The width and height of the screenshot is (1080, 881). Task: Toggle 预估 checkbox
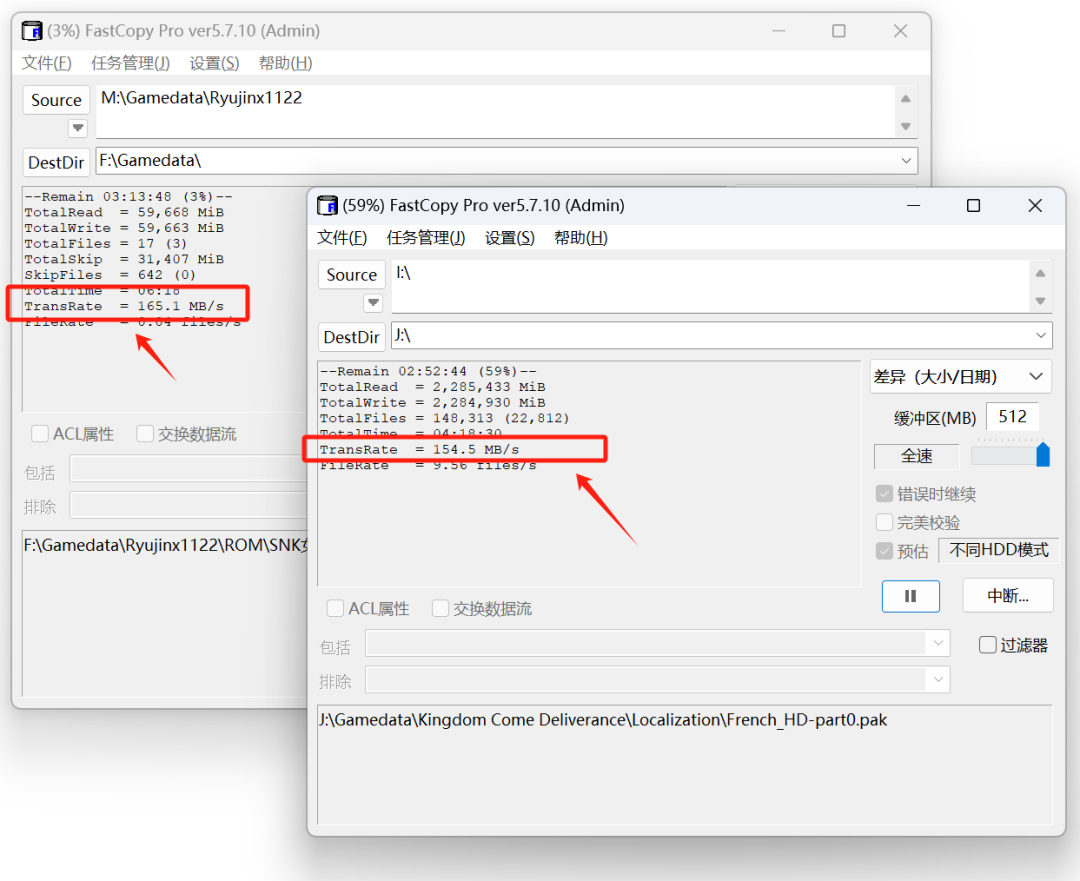point(884,551)
